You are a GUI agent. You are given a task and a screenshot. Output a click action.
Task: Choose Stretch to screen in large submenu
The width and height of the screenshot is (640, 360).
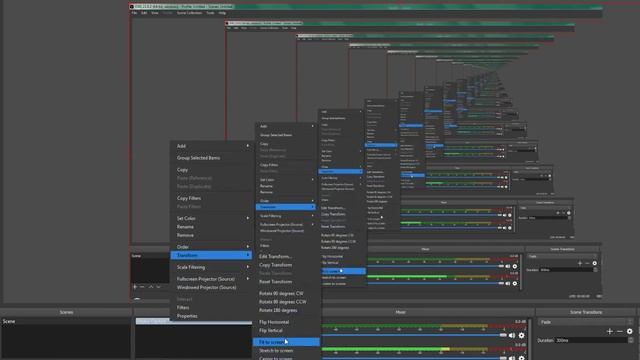pos(276,351)
